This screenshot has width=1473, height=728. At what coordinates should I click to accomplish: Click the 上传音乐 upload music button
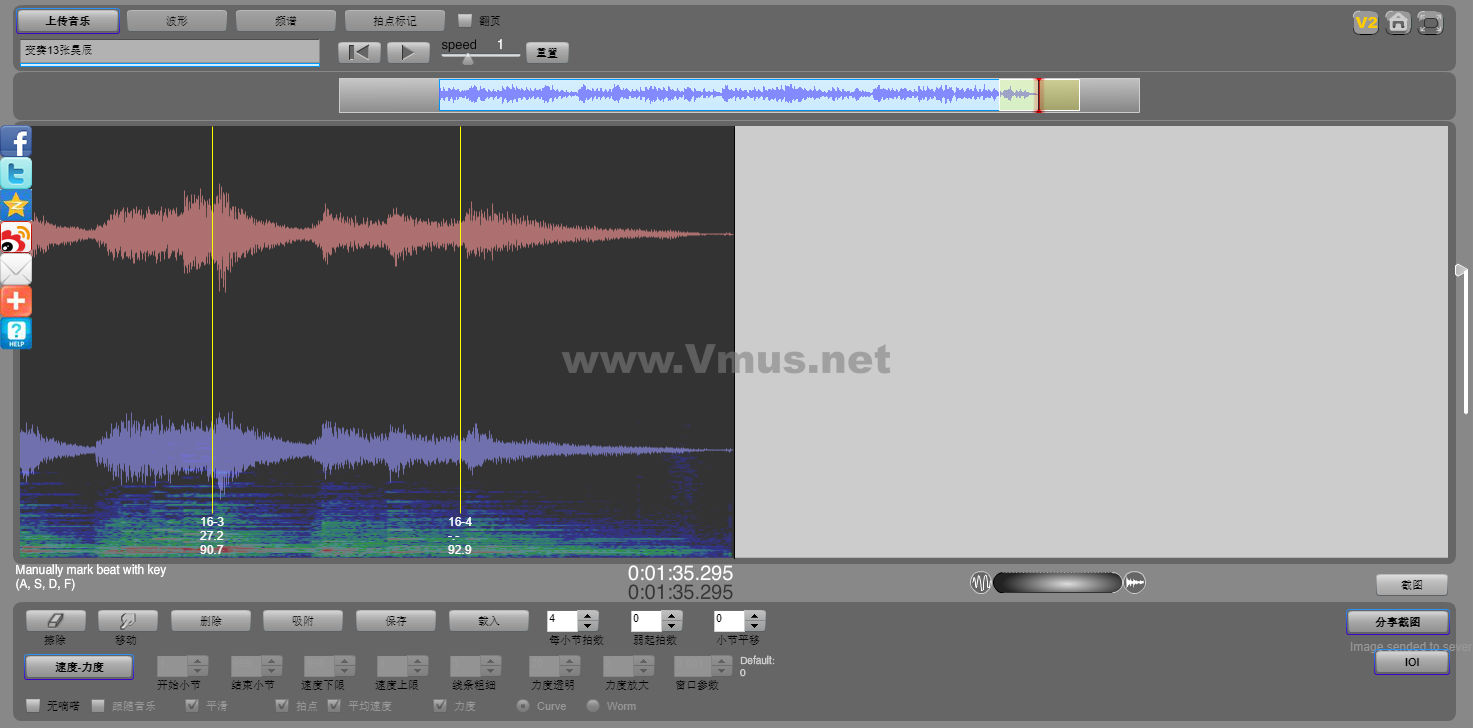point(67,20)
